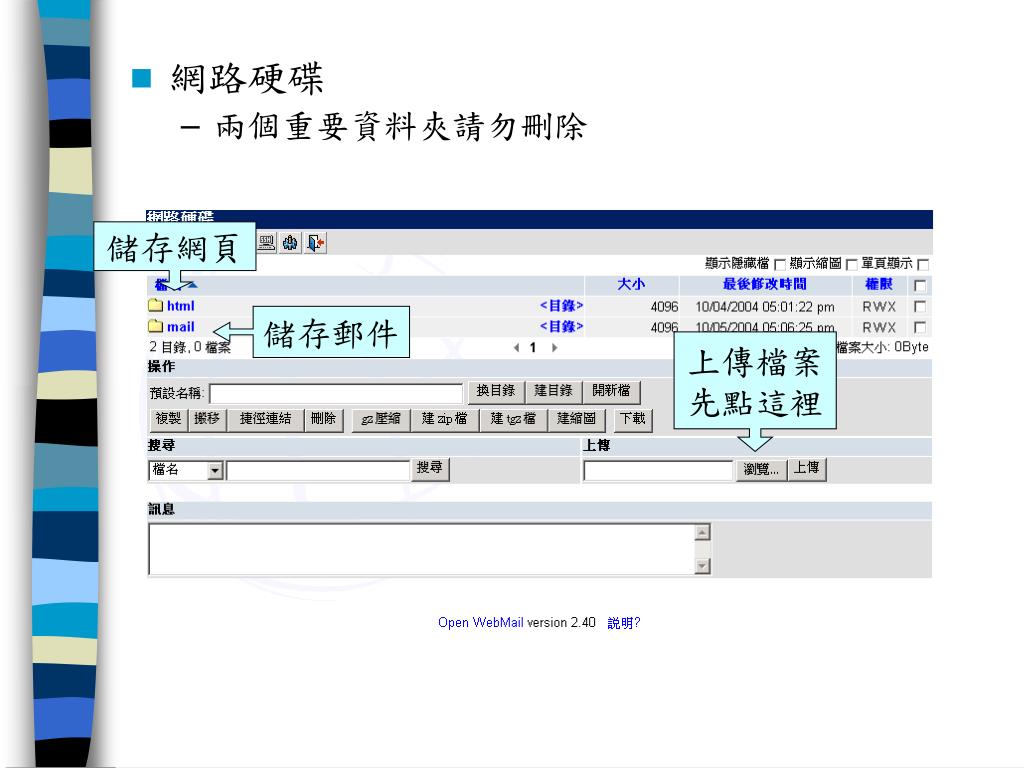1024x768 pixels.
Task: Click the preferences icon beside SSH
Action: [x=291, y=243]
